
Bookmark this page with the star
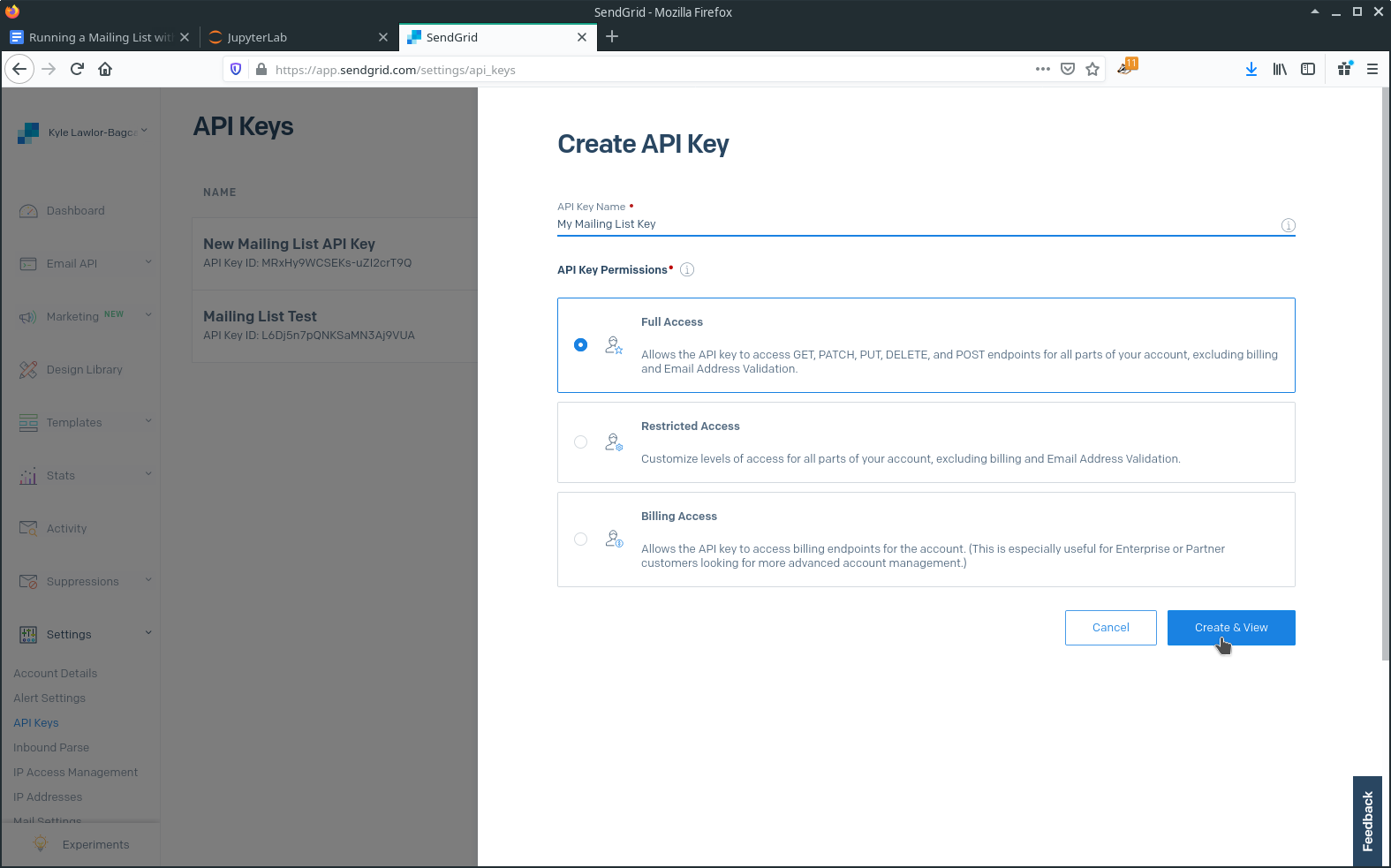[1092, 69]
